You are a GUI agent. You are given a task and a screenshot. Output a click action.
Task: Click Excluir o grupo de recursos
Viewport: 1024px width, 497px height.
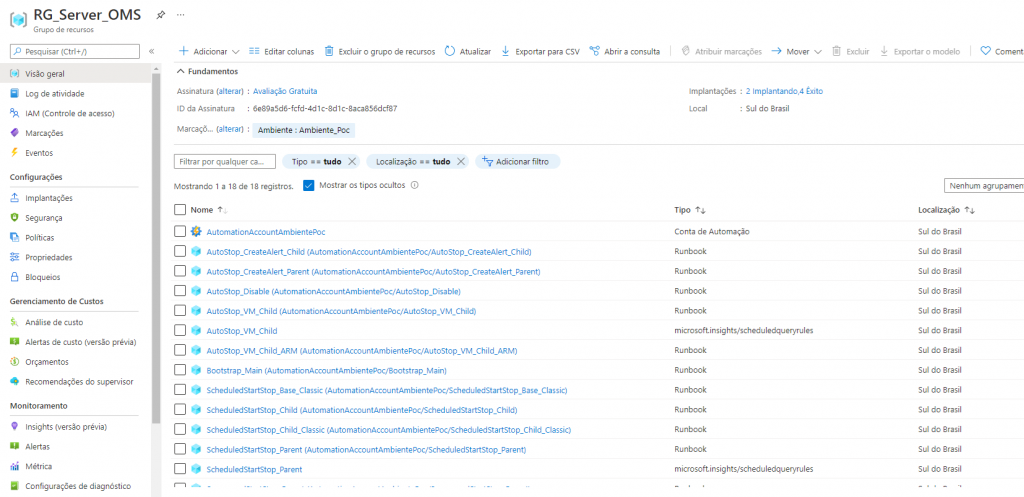click(x=380, y=51)
